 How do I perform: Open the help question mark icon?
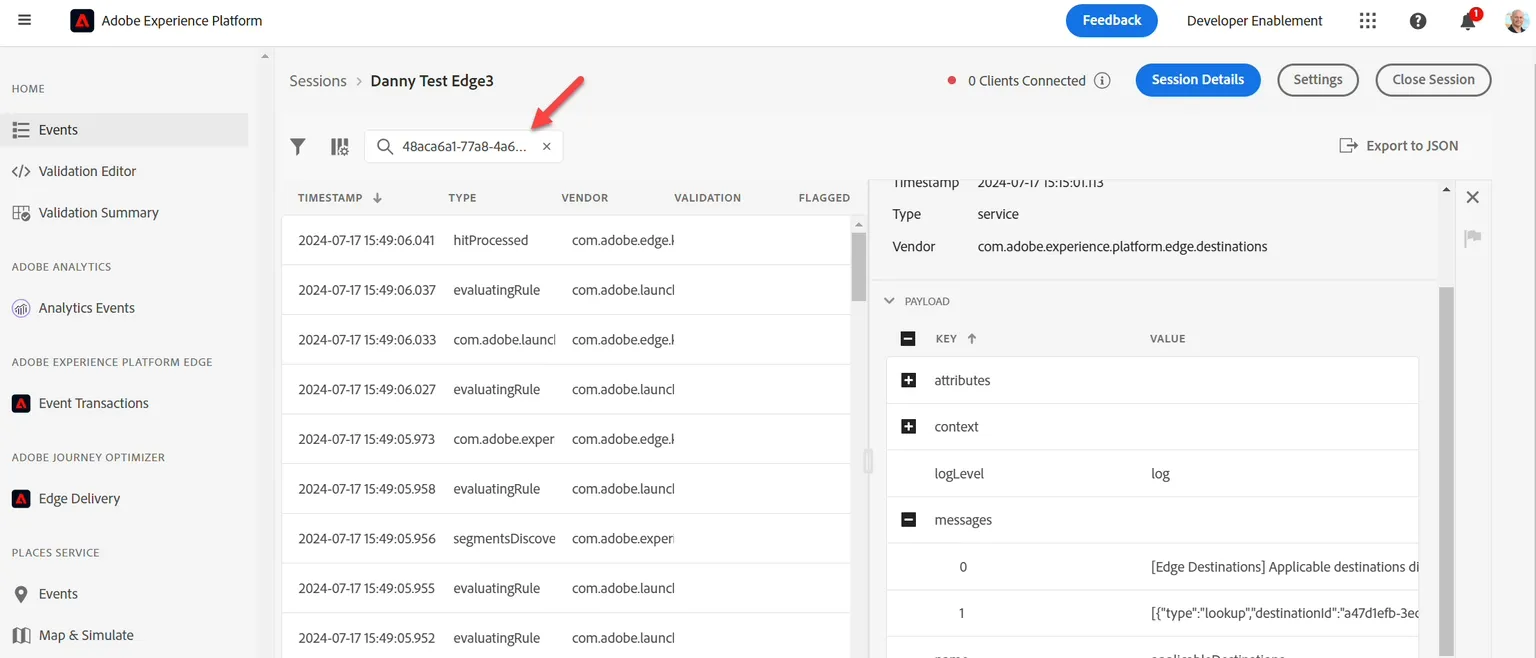tap(1418, 21)
